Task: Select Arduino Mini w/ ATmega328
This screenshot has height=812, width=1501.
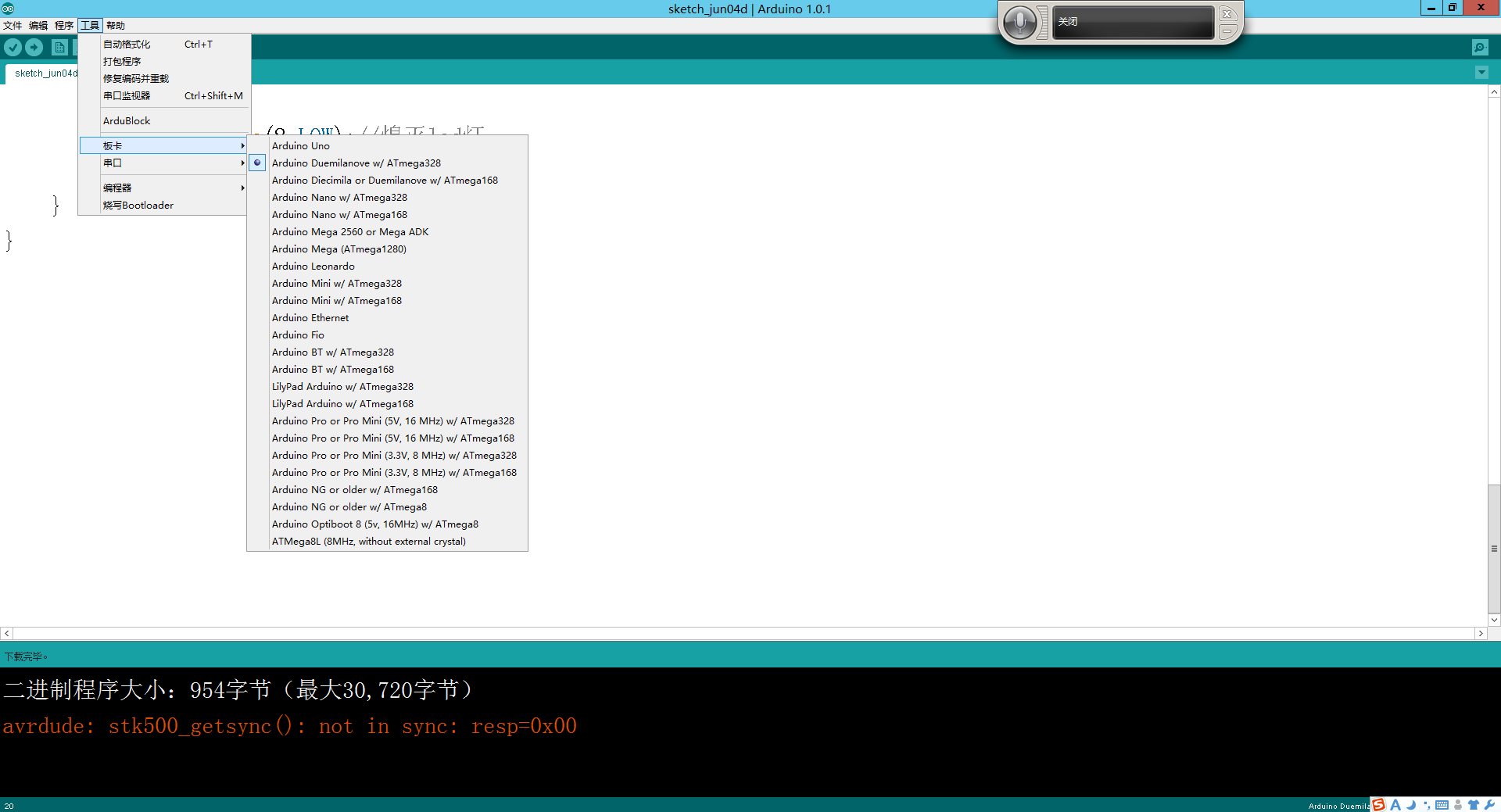Action: point(387,283)
